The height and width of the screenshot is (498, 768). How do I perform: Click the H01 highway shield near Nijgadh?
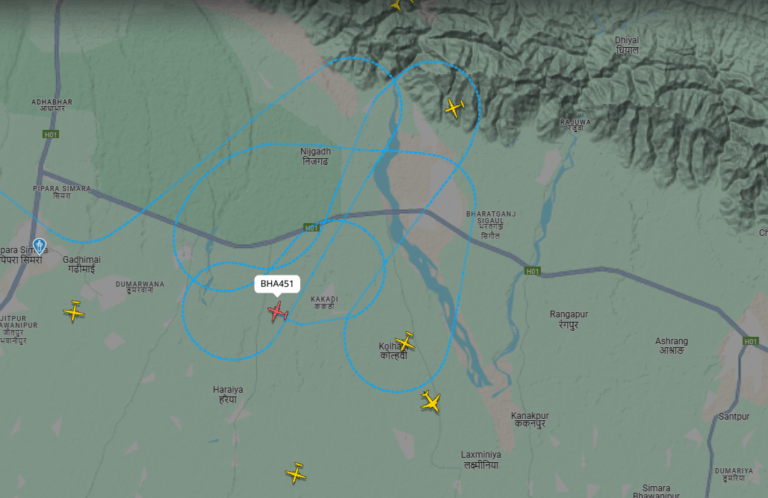(312, 227)
